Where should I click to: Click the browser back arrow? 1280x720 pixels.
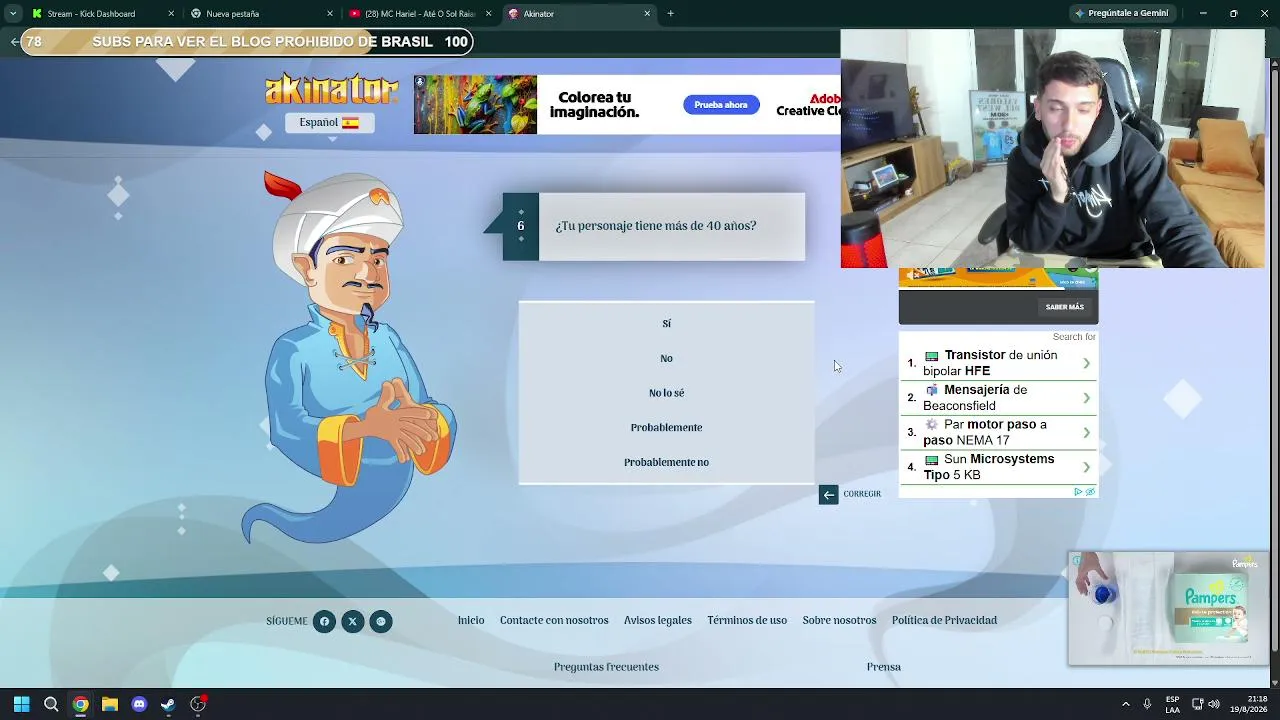point(14,42)
